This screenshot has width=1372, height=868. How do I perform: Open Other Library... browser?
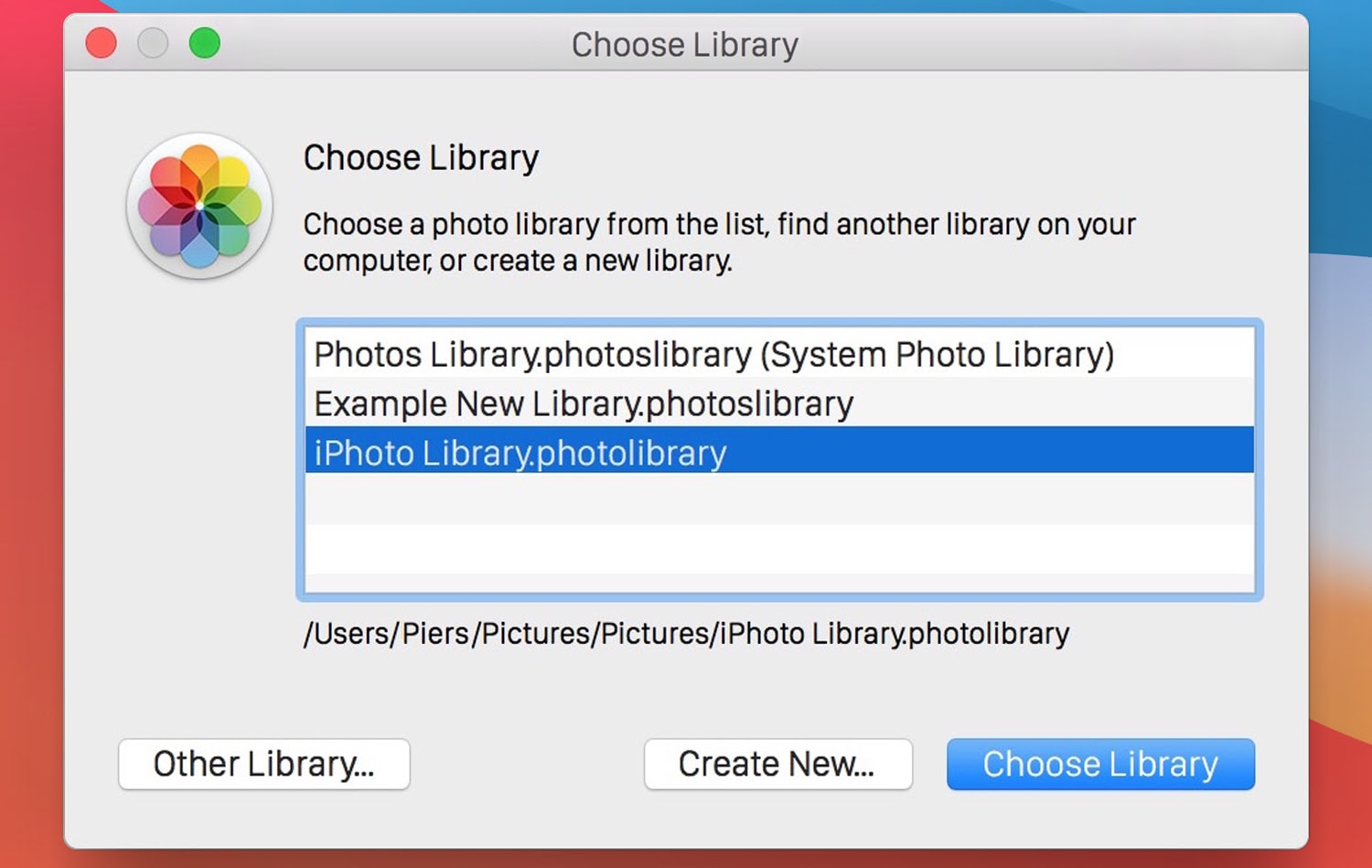pos(263,764)
